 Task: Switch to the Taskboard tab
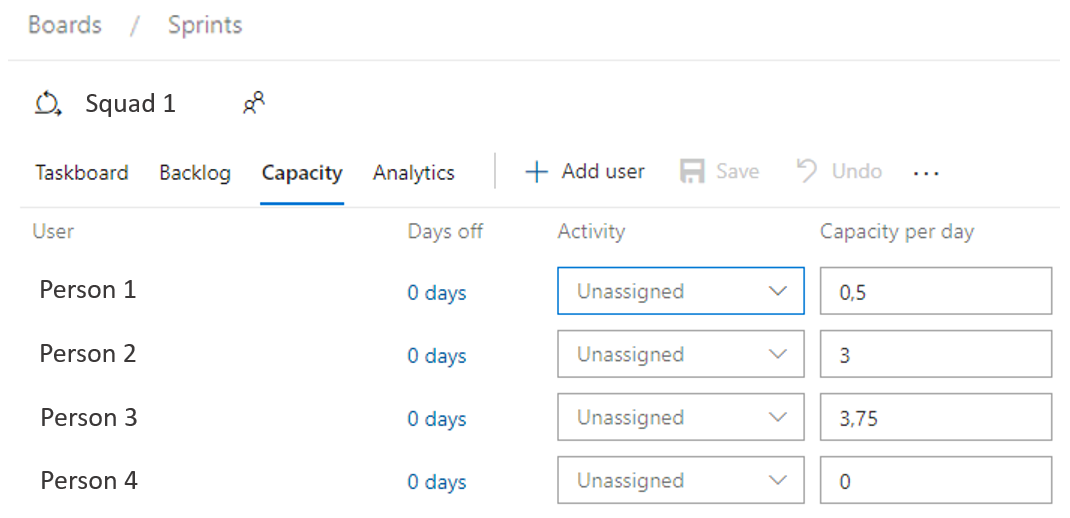click(82, 173)
